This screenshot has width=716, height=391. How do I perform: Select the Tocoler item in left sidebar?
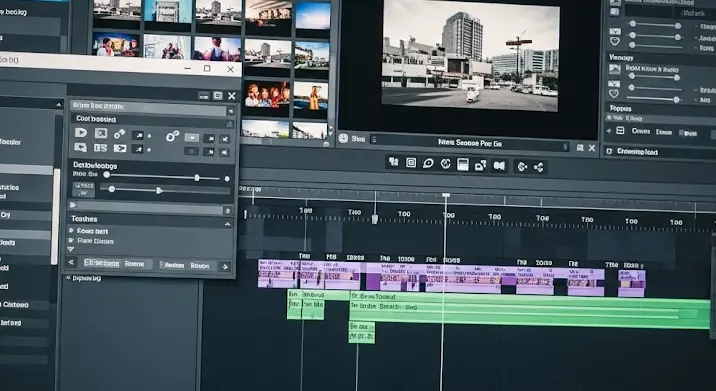coord(11,142)
